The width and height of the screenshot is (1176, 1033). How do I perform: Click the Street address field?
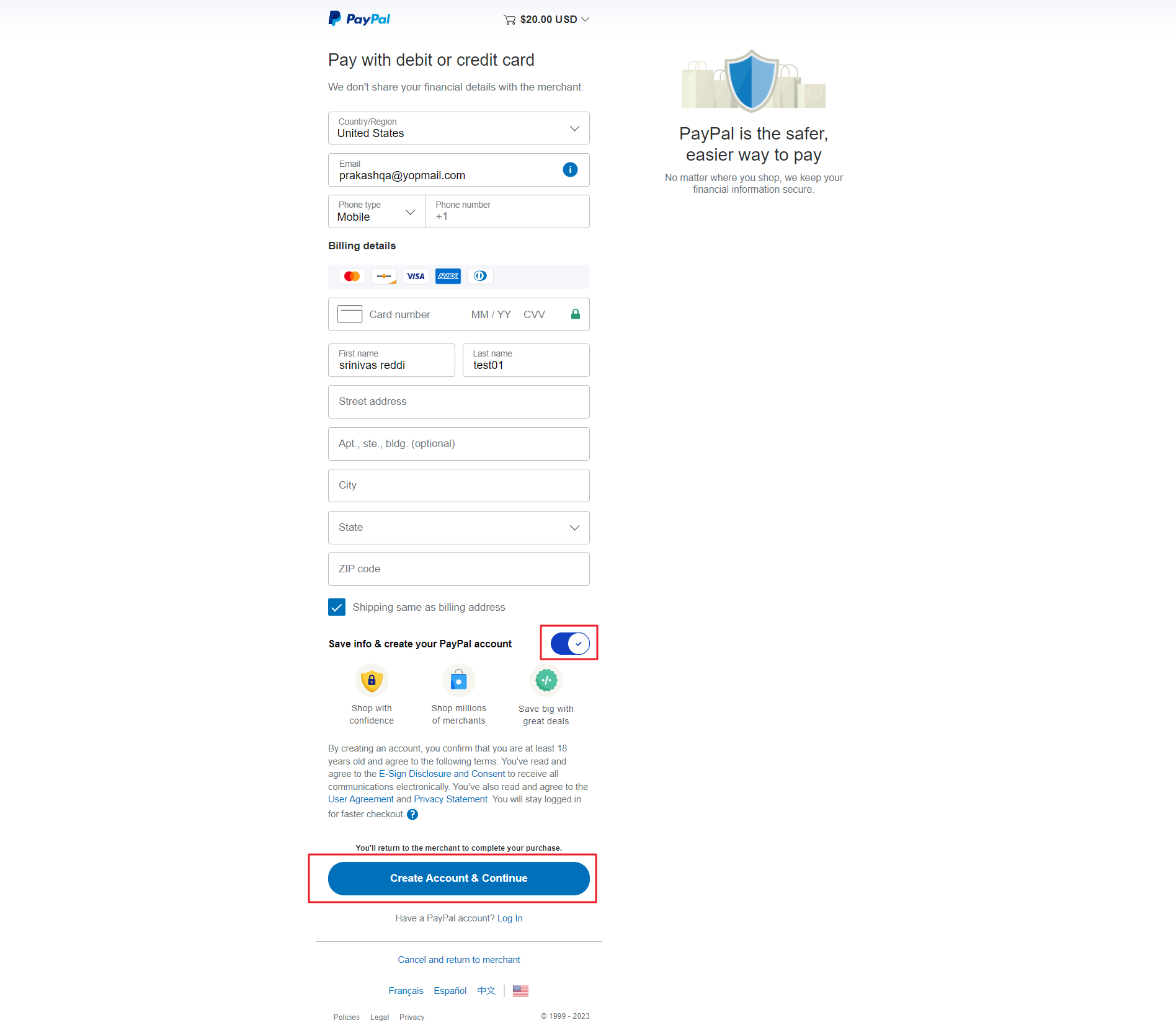tap(458, 402)
